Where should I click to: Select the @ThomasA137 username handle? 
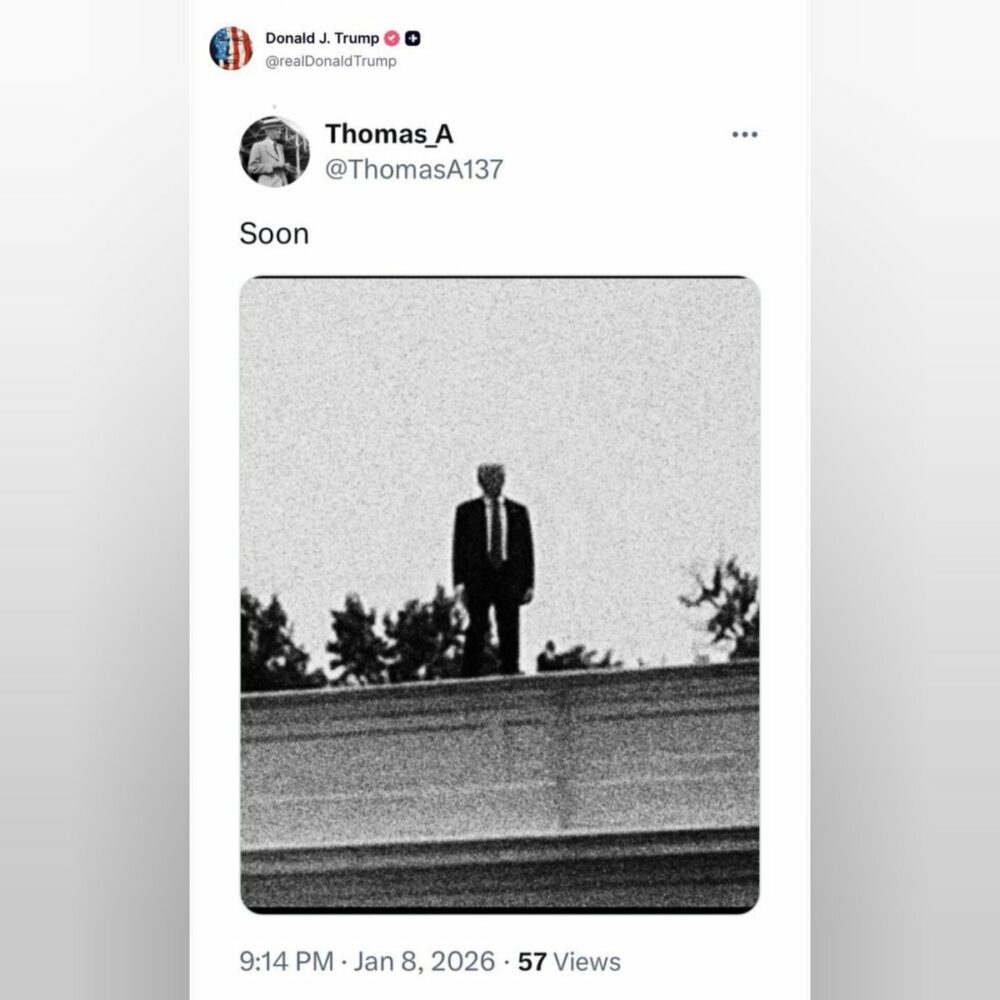click(x=414, y=169)
